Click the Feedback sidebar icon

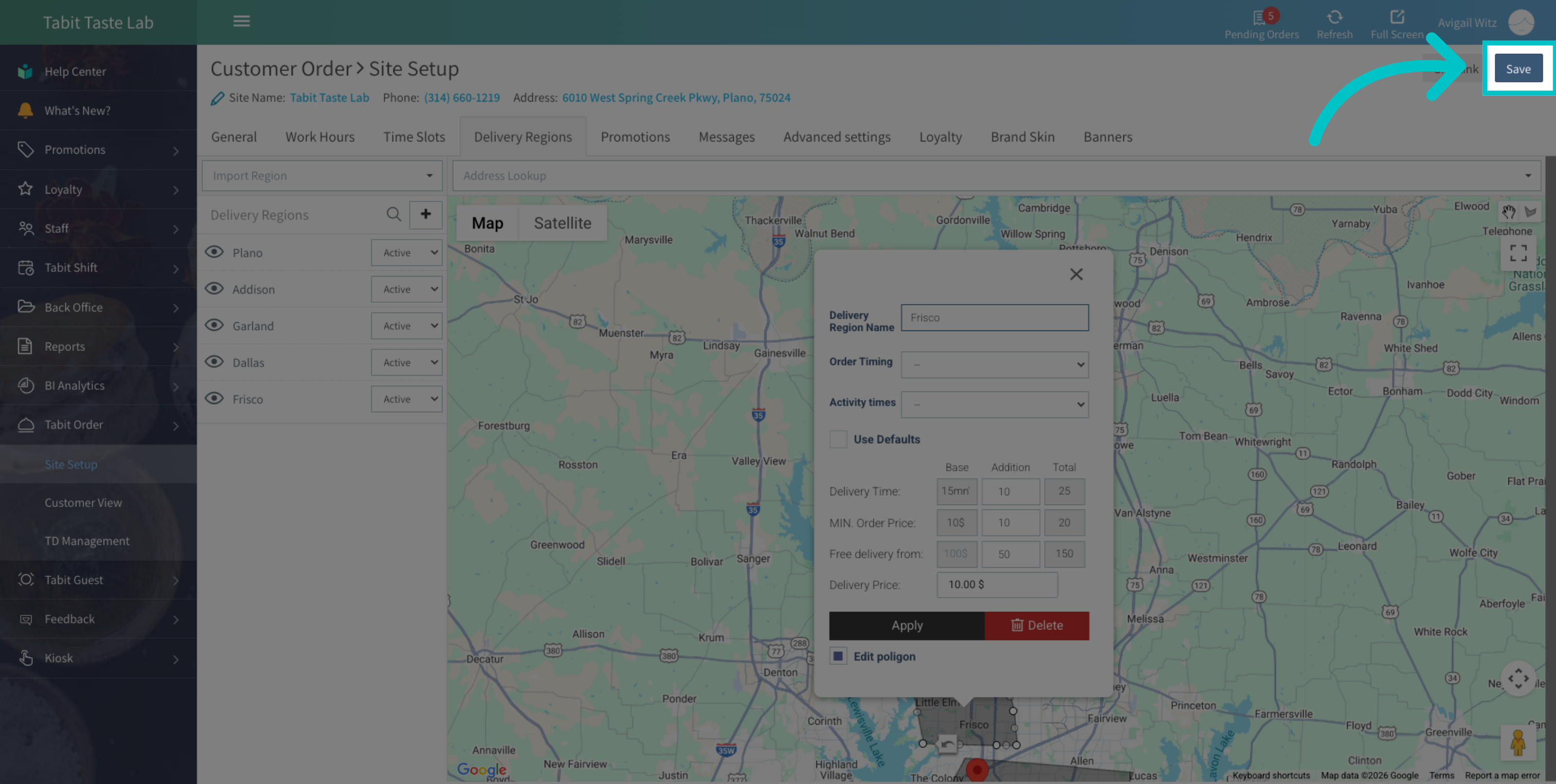25,619
